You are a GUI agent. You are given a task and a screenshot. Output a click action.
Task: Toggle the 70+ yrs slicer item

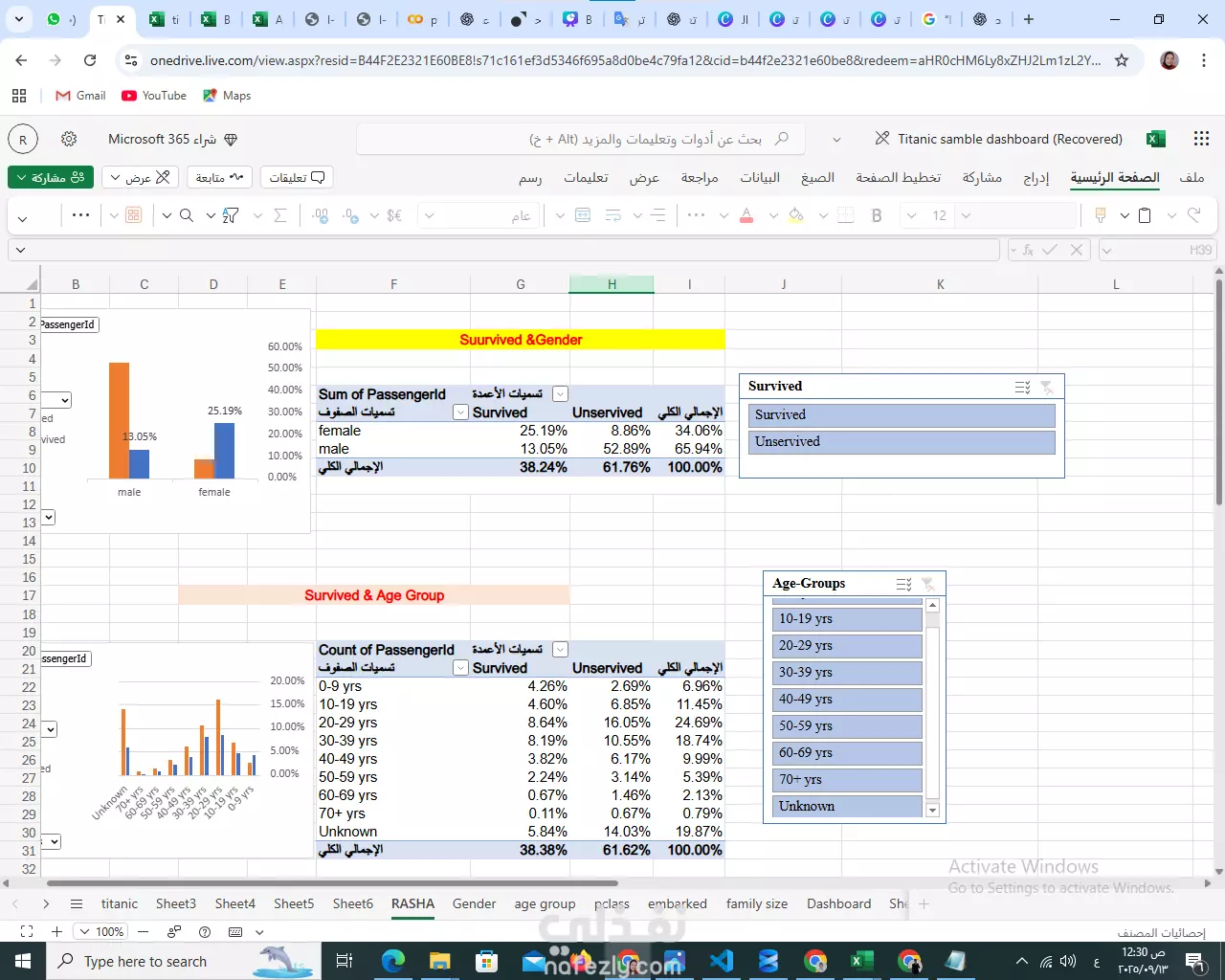847,780
